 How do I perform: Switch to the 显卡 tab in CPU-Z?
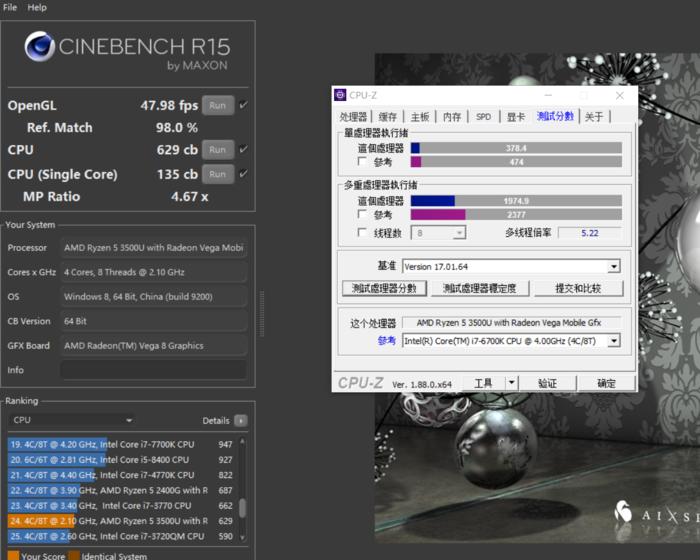[516, 117]
